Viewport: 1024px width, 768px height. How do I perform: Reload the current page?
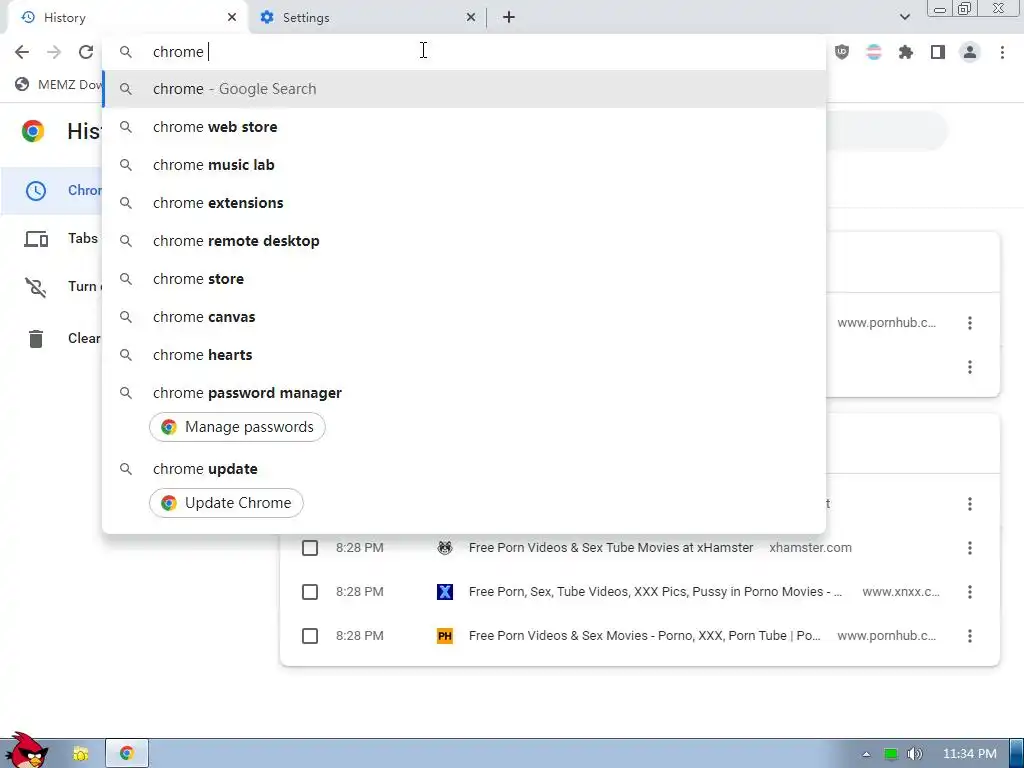pyautogui.click(x=86, y=52)
